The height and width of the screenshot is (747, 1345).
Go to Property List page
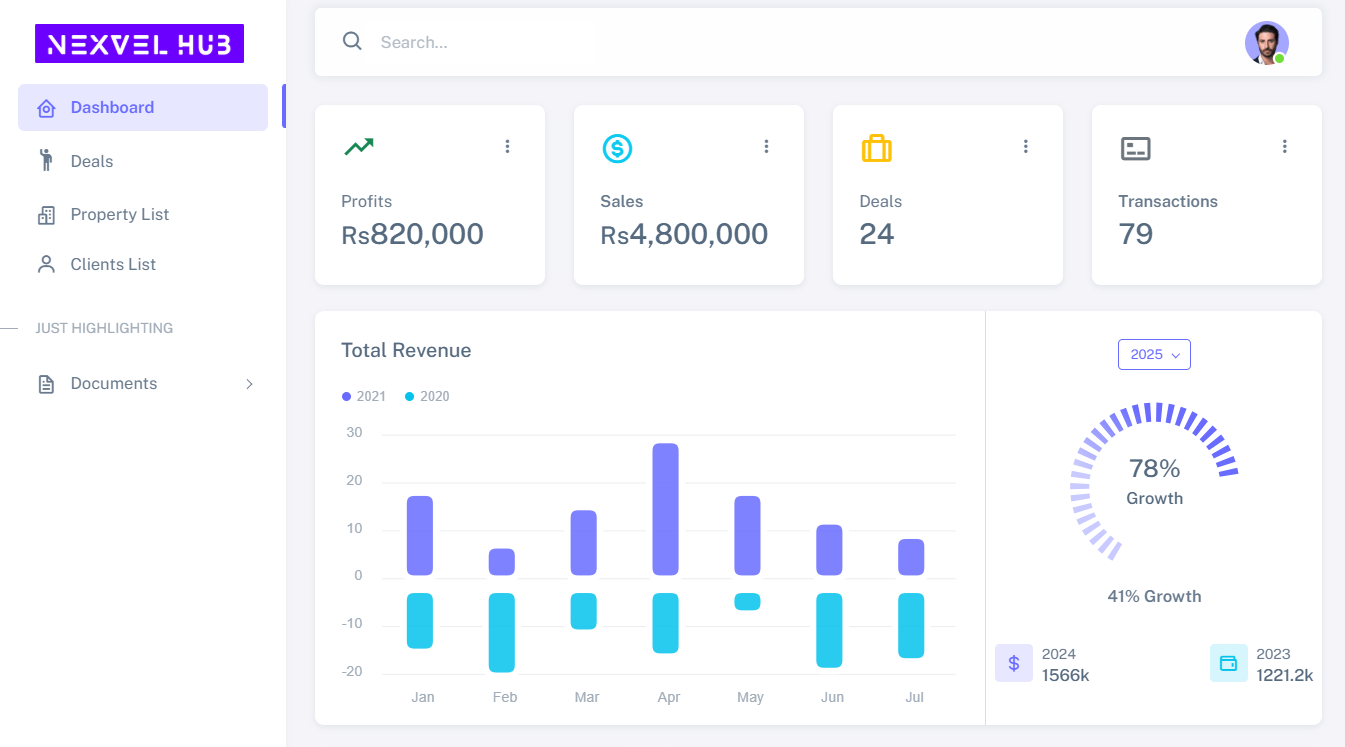tap(119, 215)
